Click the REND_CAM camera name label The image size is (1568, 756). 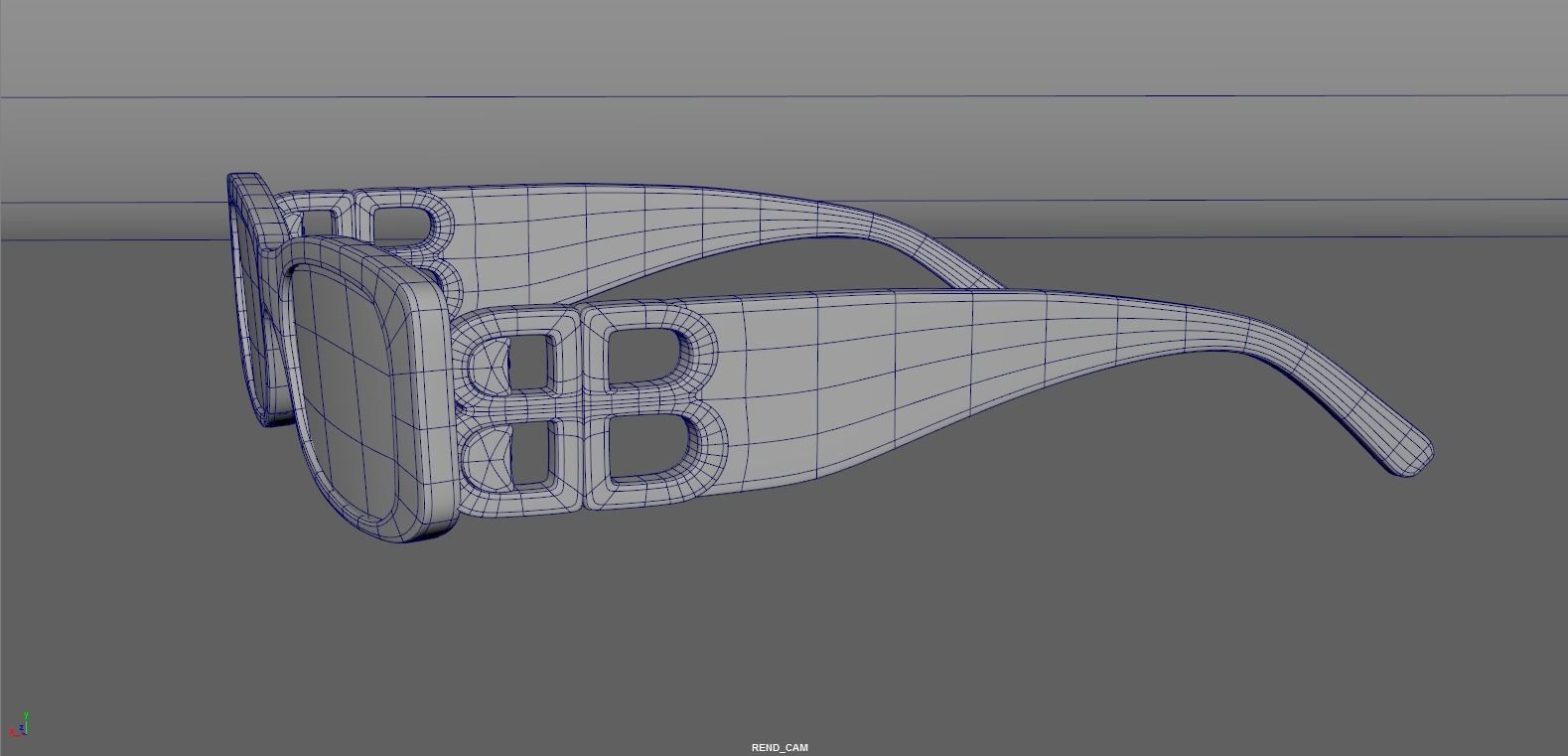click(x=780, y=747)
